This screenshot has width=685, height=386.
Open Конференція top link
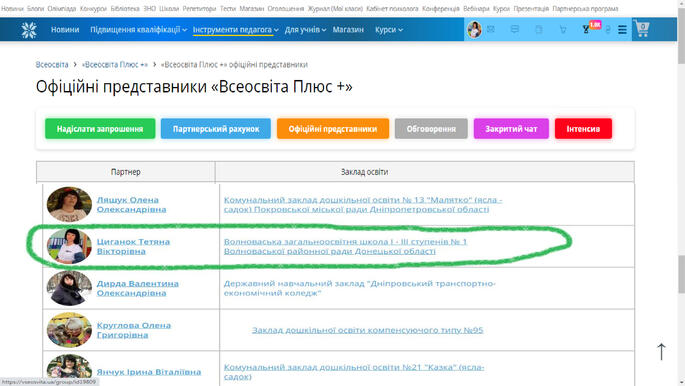pyautogui.click(x=441, y=8)
